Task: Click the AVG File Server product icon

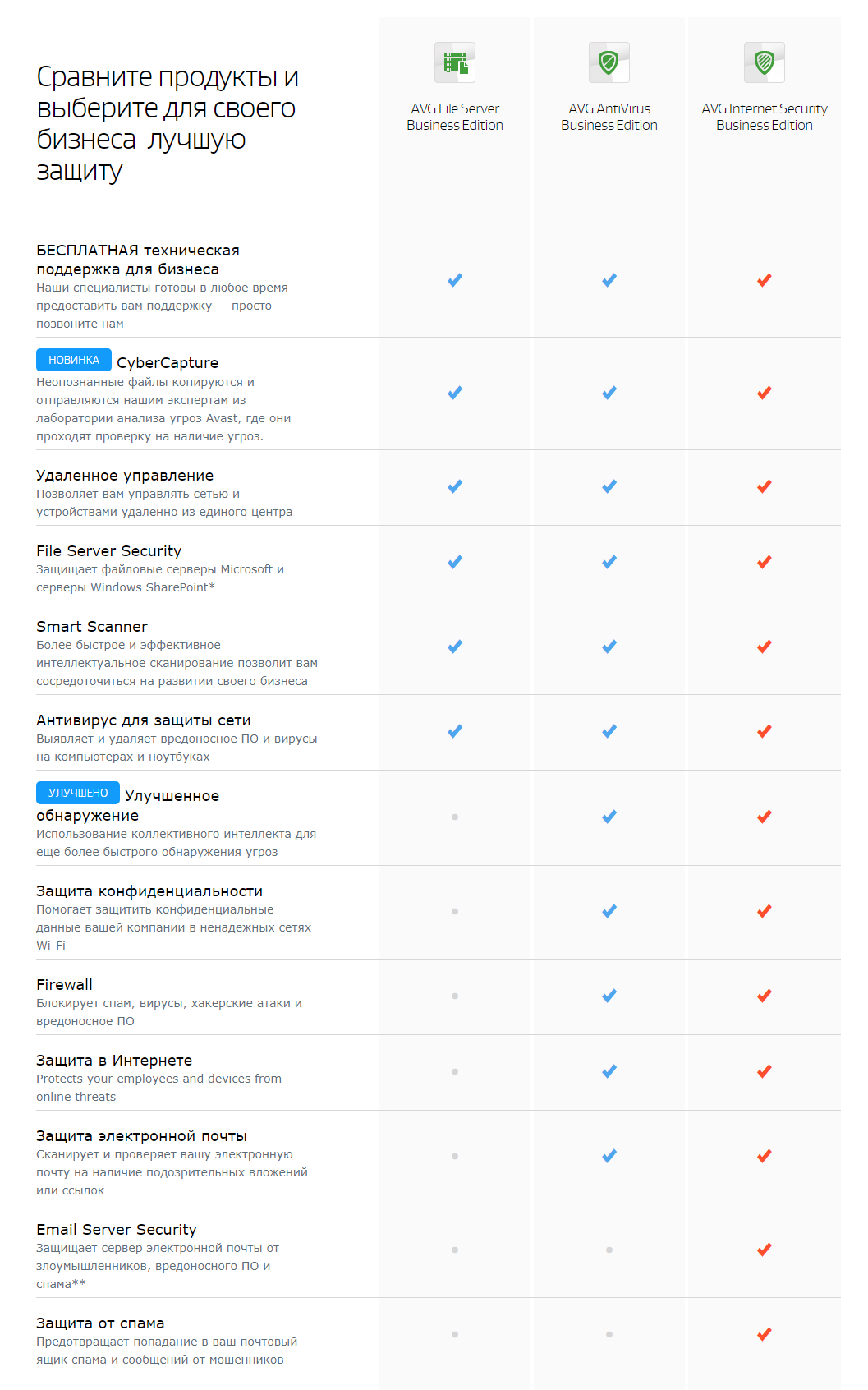Action: point(455,62)
